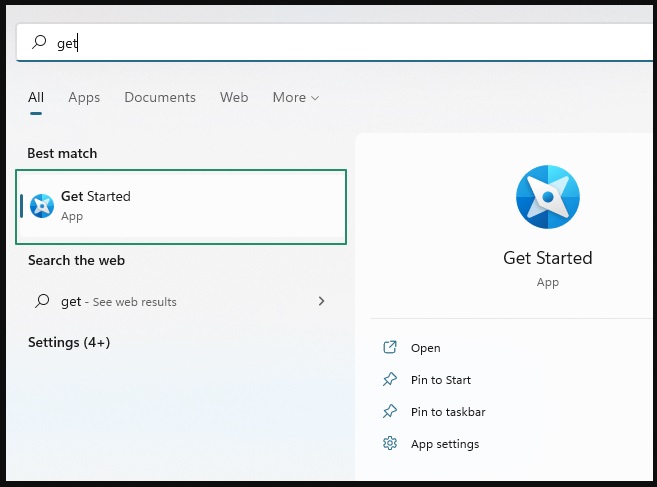
Task: Choose Pin to Start
Action: (x=441, y=380)
